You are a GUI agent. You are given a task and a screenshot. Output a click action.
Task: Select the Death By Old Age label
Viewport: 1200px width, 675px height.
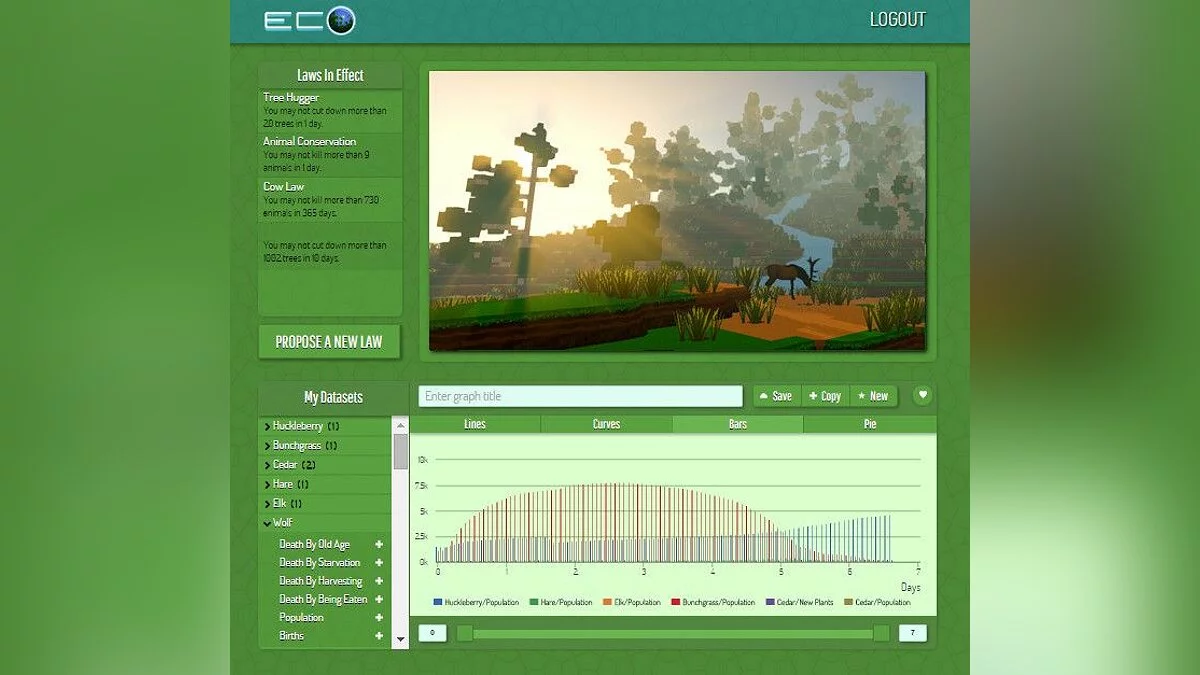[x=314, y=544]
